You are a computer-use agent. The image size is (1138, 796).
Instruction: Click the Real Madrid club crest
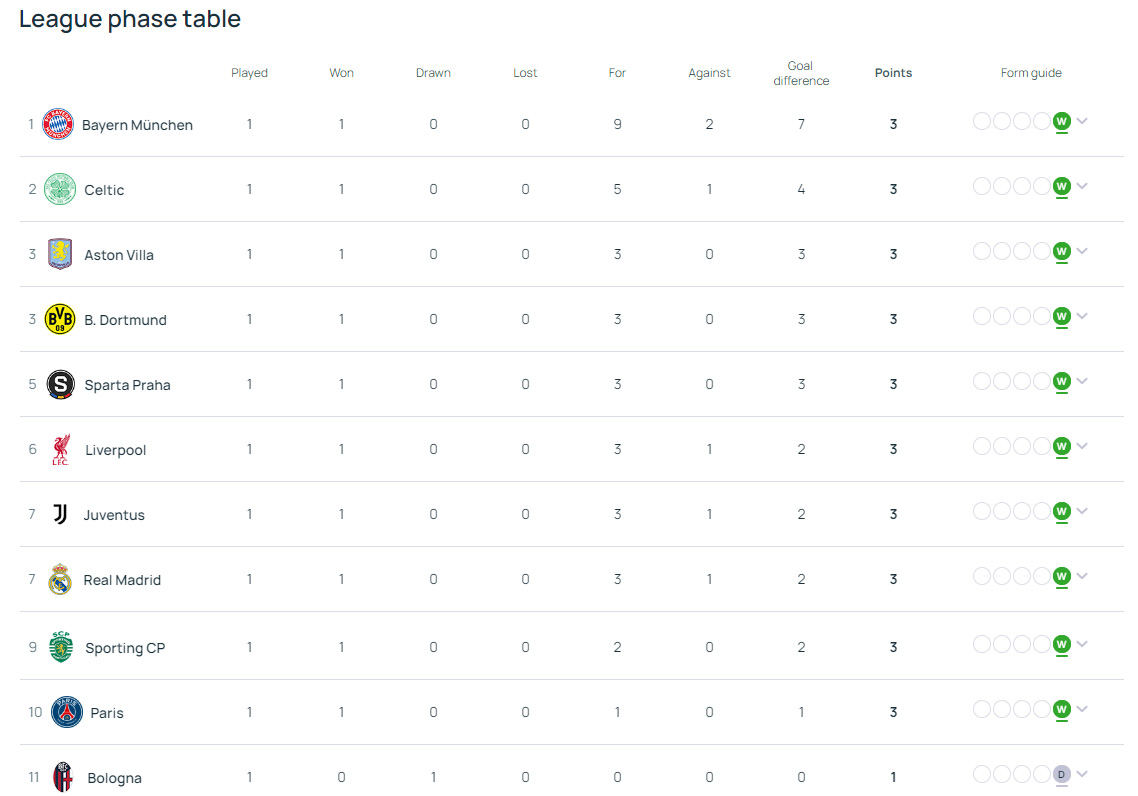click(x=60, y=579)
